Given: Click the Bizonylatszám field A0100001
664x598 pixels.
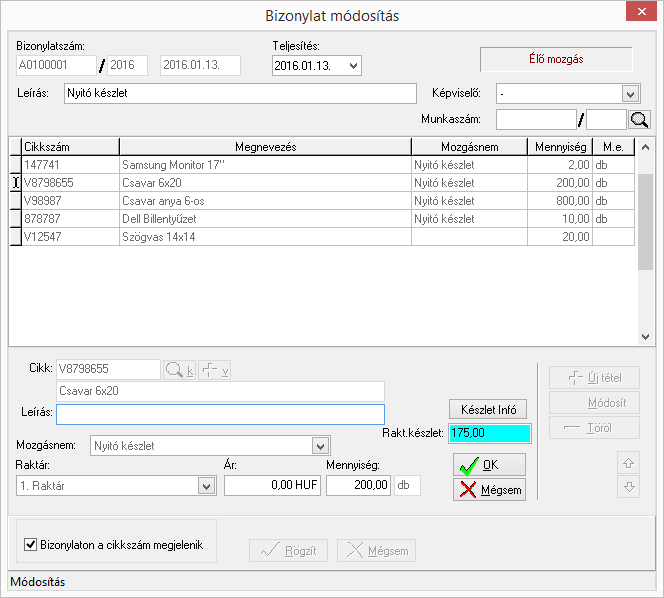Looking at the screenshot, I should click(56, 65).
